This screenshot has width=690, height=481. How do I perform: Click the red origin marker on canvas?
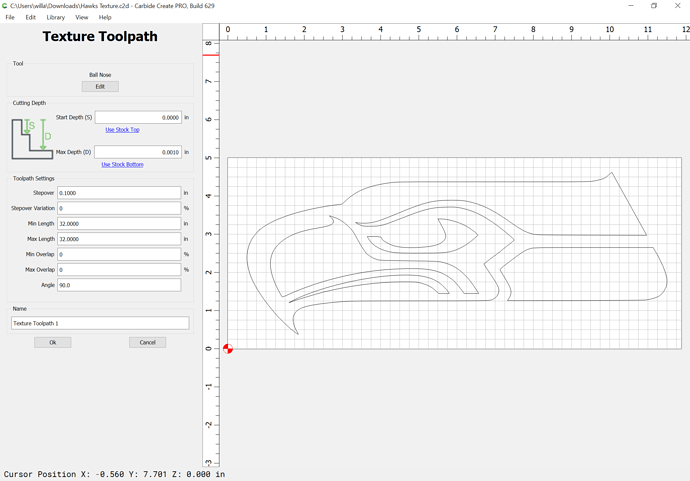228,349
